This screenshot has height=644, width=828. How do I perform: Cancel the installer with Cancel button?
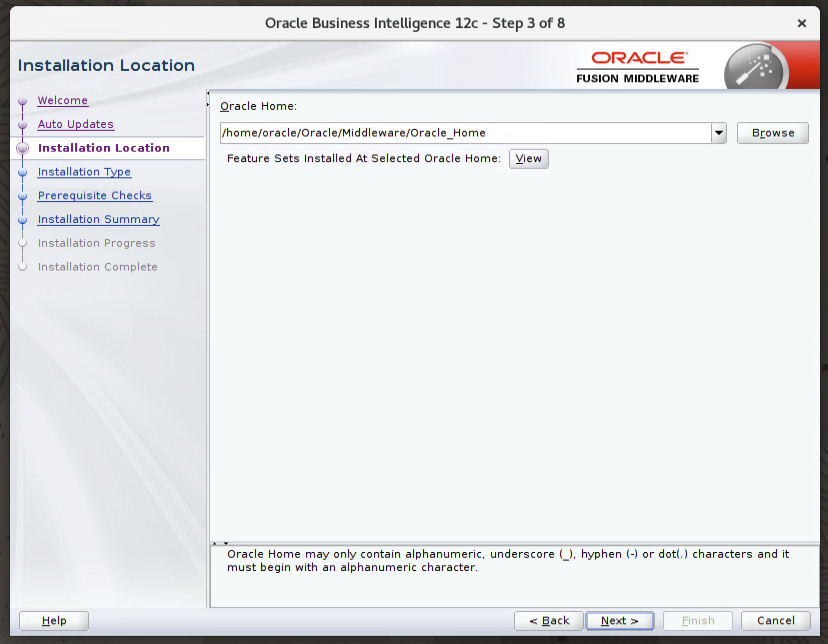776,621
